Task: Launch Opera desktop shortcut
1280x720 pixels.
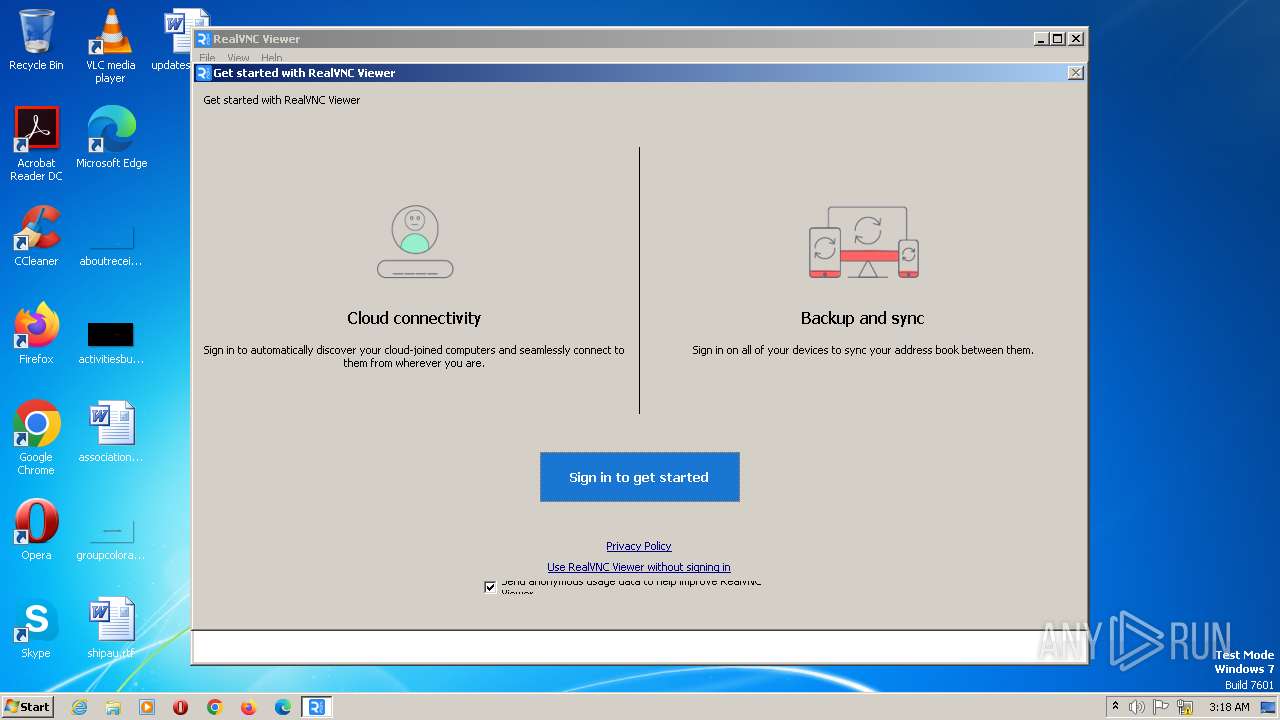Action: 36,529
